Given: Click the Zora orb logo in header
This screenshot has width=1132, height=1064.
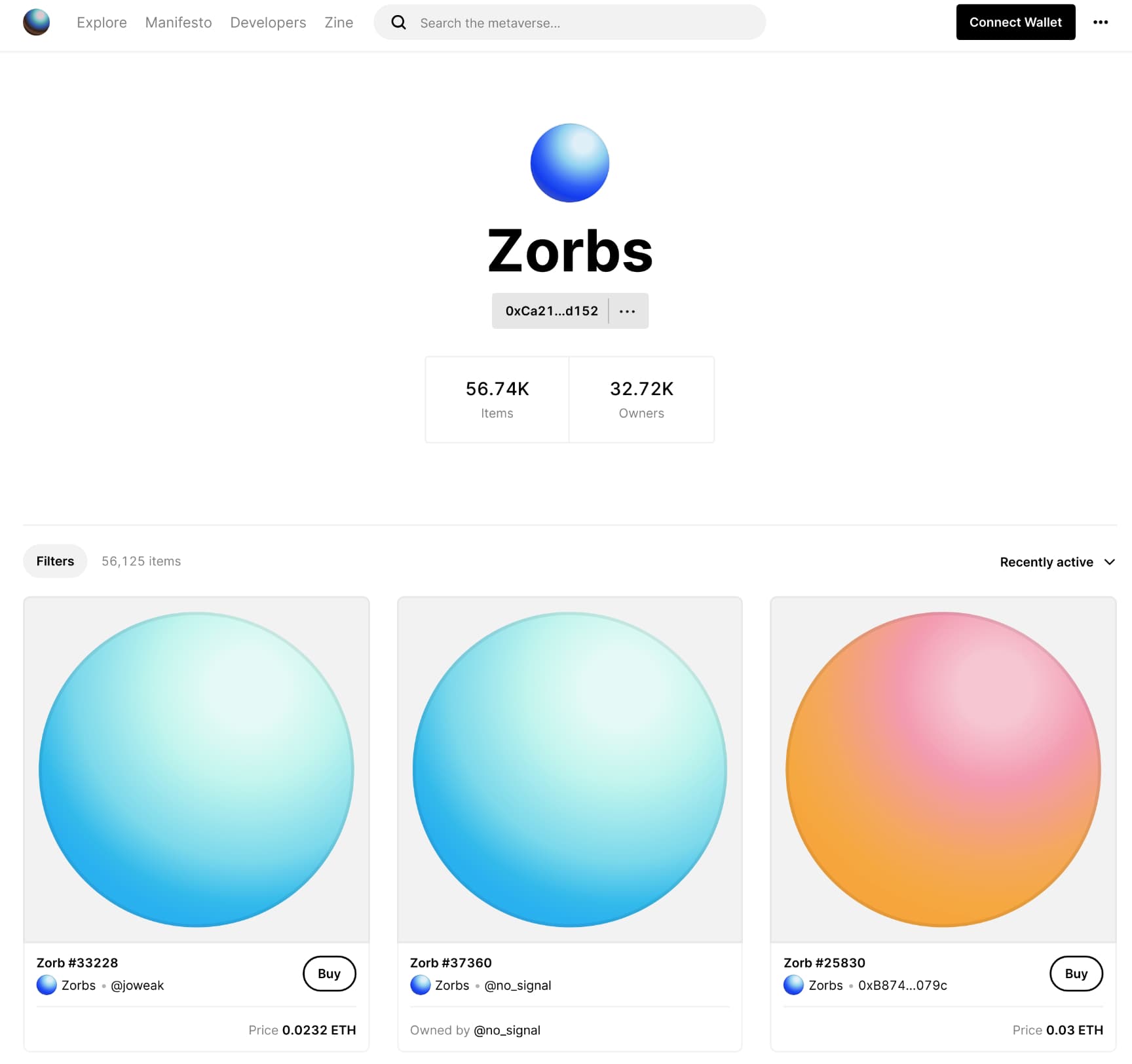Looking at the screenshot, I should click(36, 22).
